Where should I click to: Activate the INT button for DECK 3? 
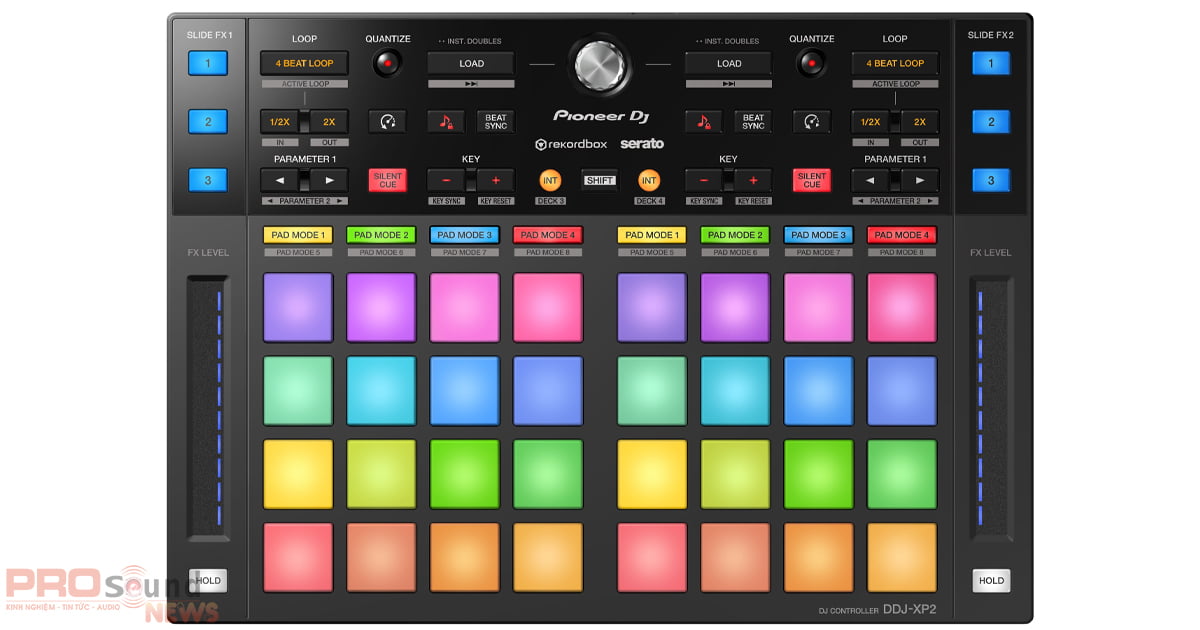548,180
